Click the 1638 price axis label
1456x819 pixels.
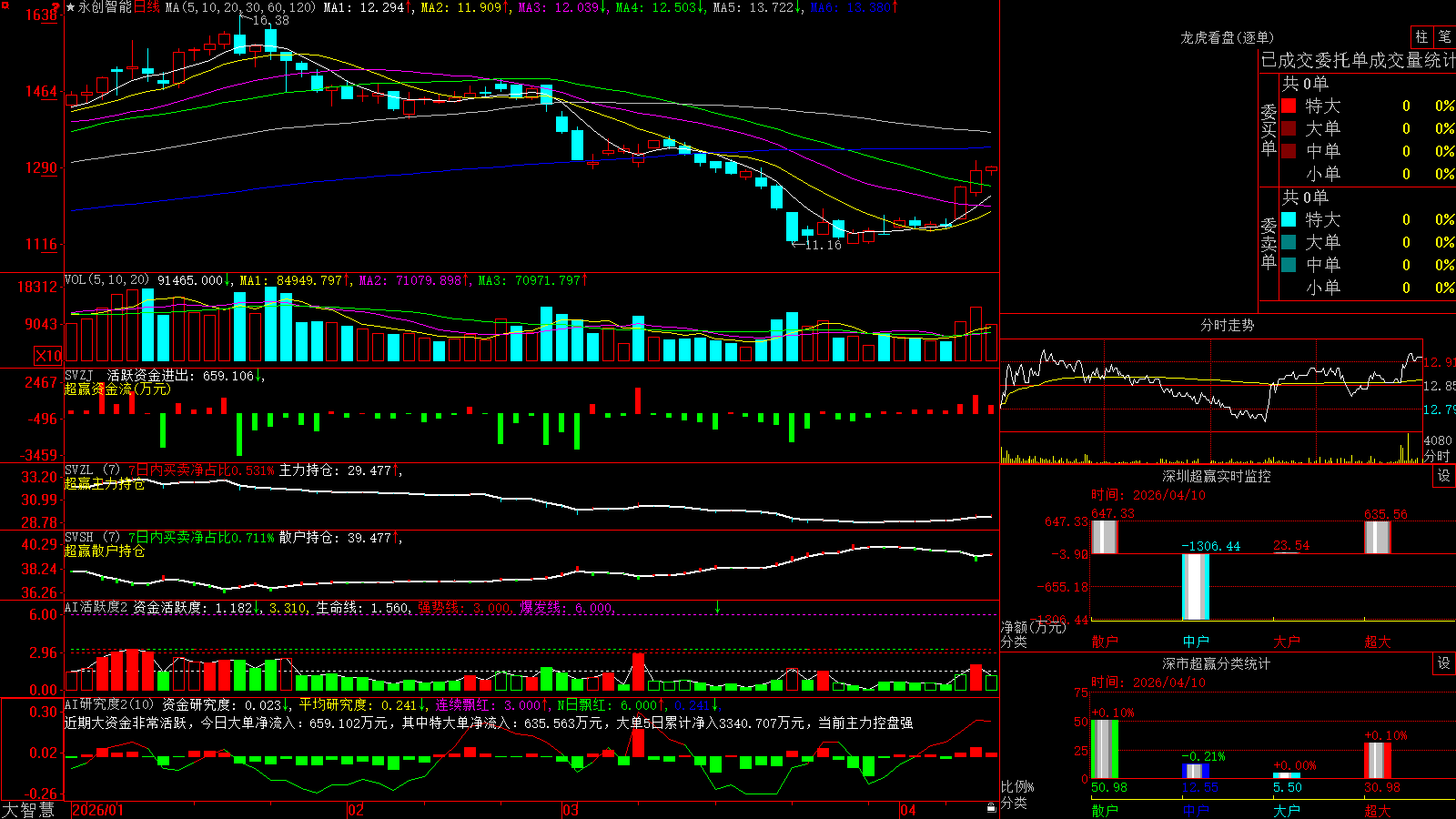click(41, 15)
